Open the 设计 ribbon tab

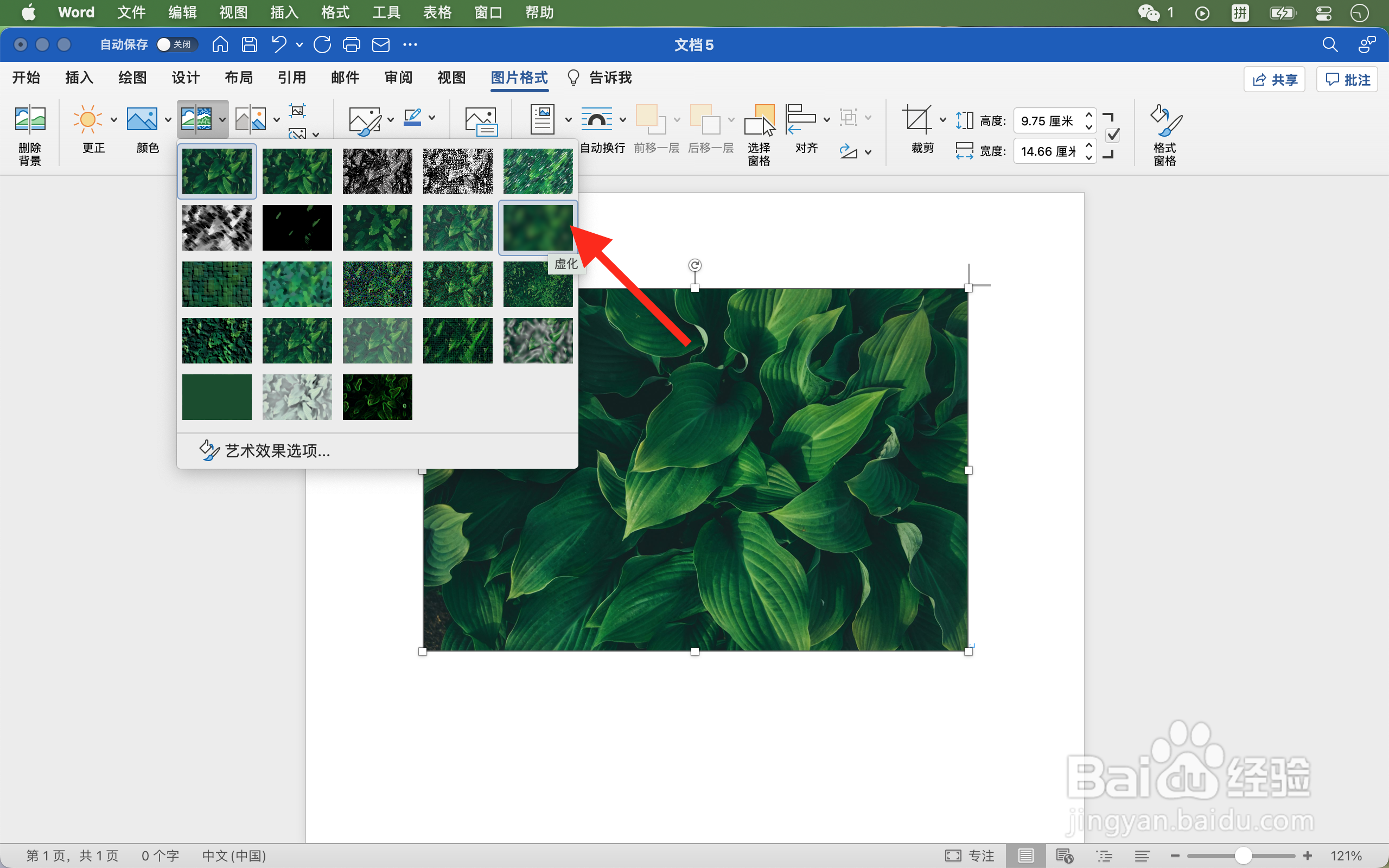point(186,78)
